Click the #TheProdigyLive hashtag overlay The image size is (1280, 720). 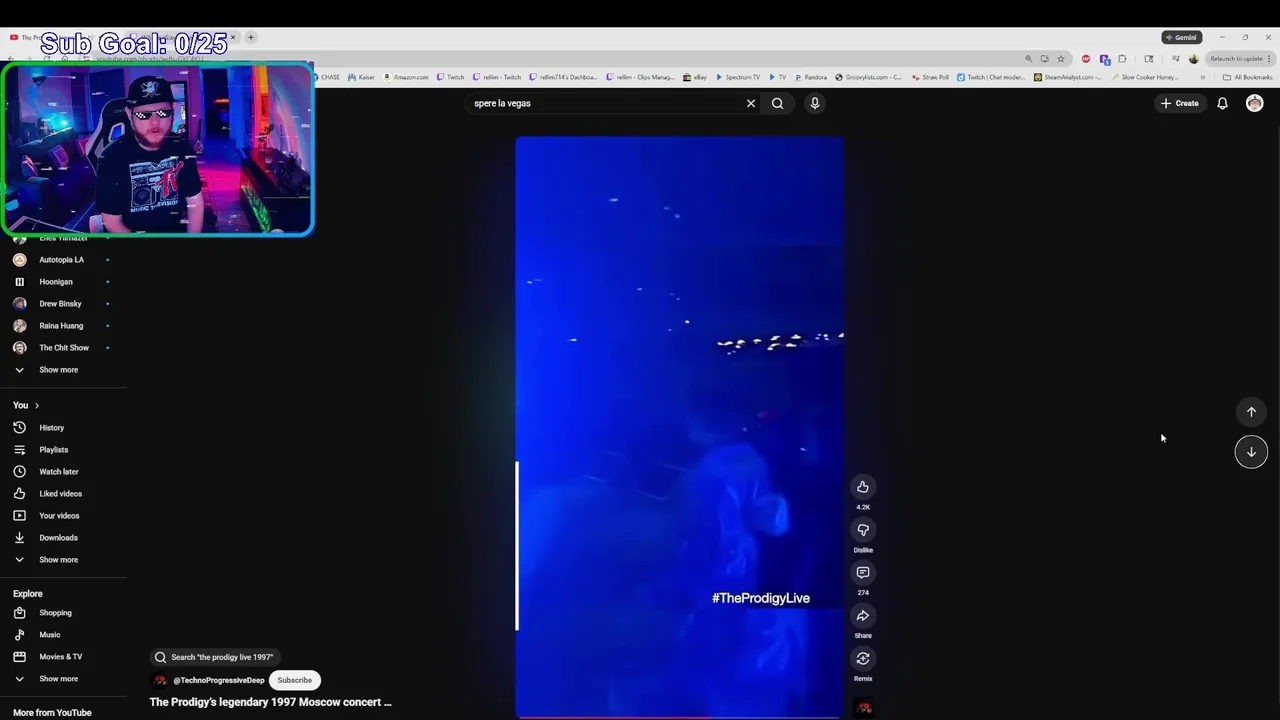coord(761,598)
